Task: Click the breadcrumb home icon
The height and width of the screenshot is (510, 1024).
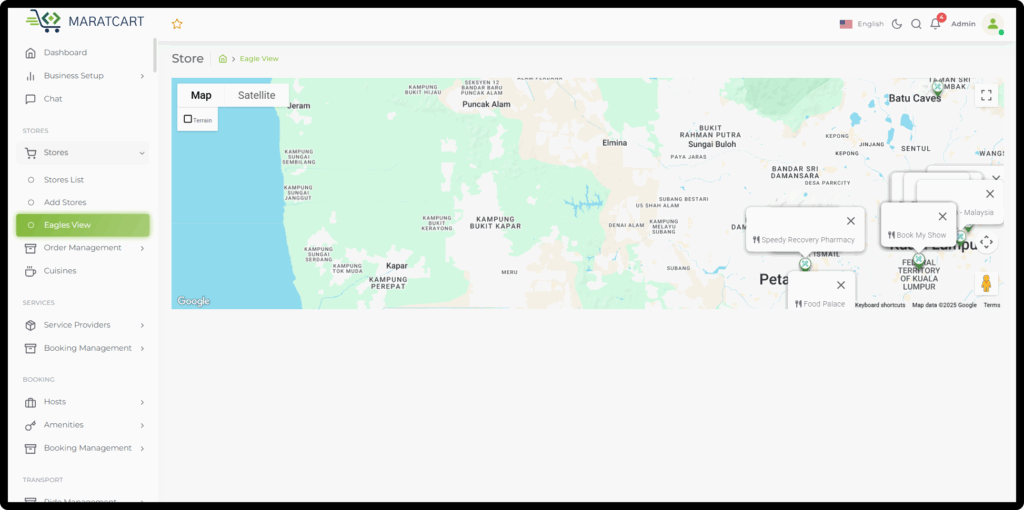Action: pos(223,59)
